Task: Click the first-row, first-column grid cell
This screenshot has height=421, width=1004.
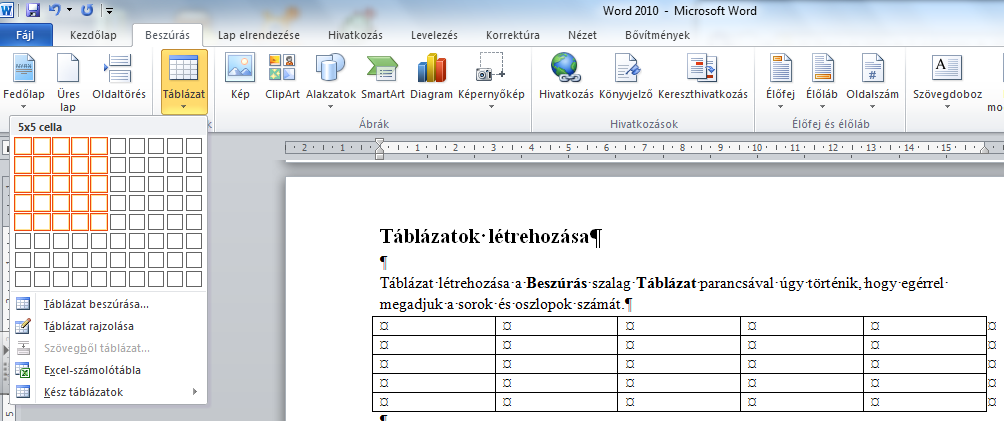Action: (x=23, y=146)
